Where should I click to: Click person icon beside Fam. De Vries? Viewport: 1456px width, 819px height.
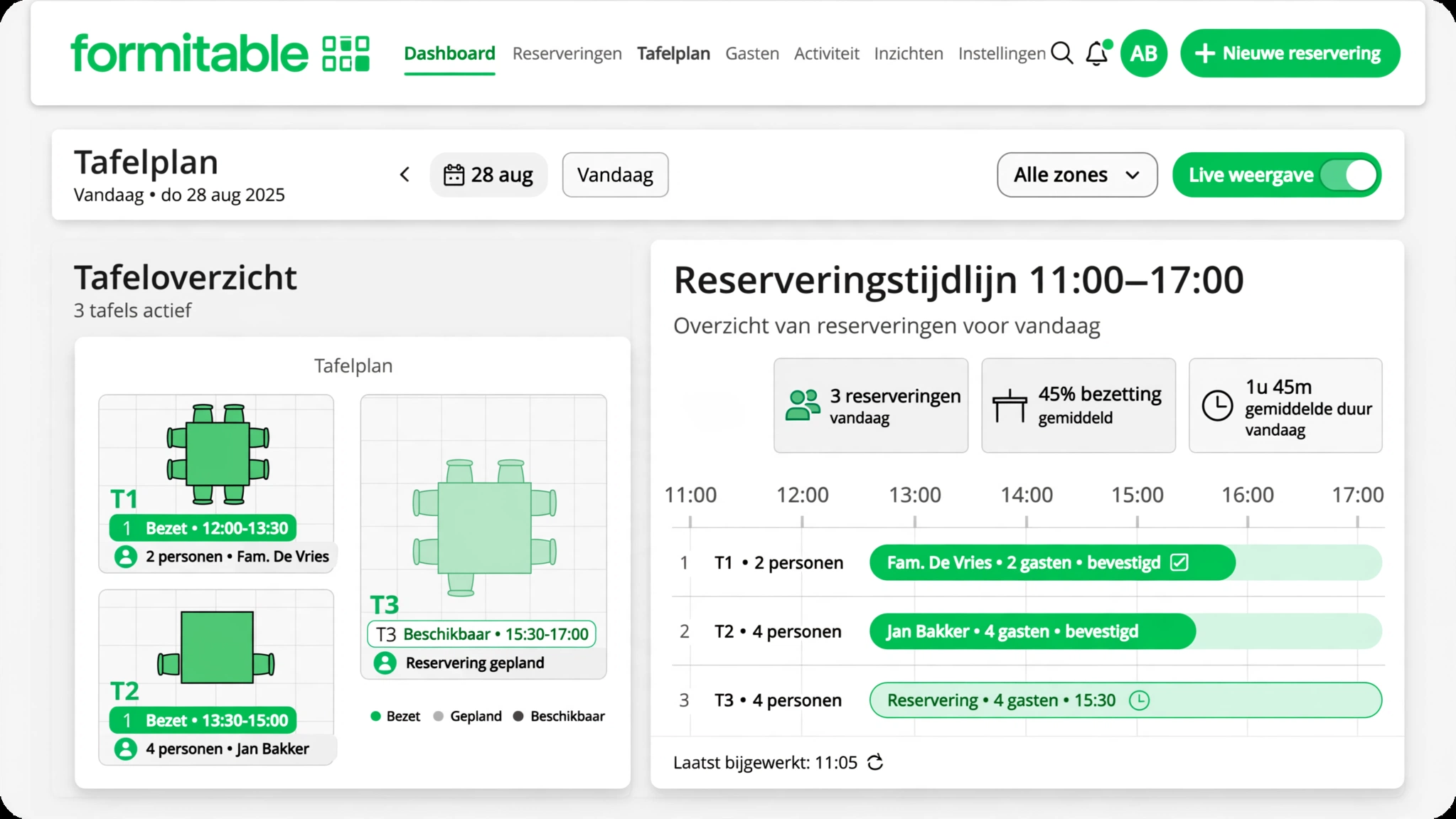[126, 557]
